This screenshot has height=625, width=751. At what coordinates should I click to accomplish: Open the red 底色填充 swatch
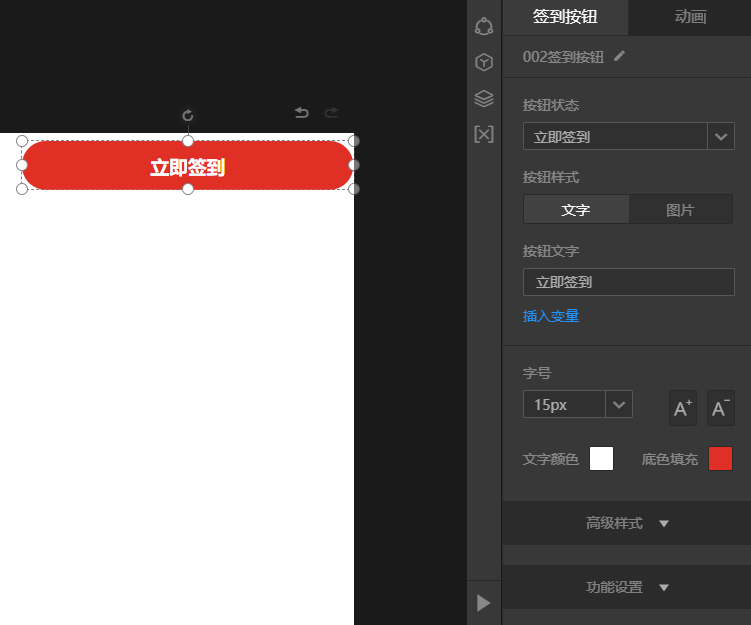click(720, 458)
